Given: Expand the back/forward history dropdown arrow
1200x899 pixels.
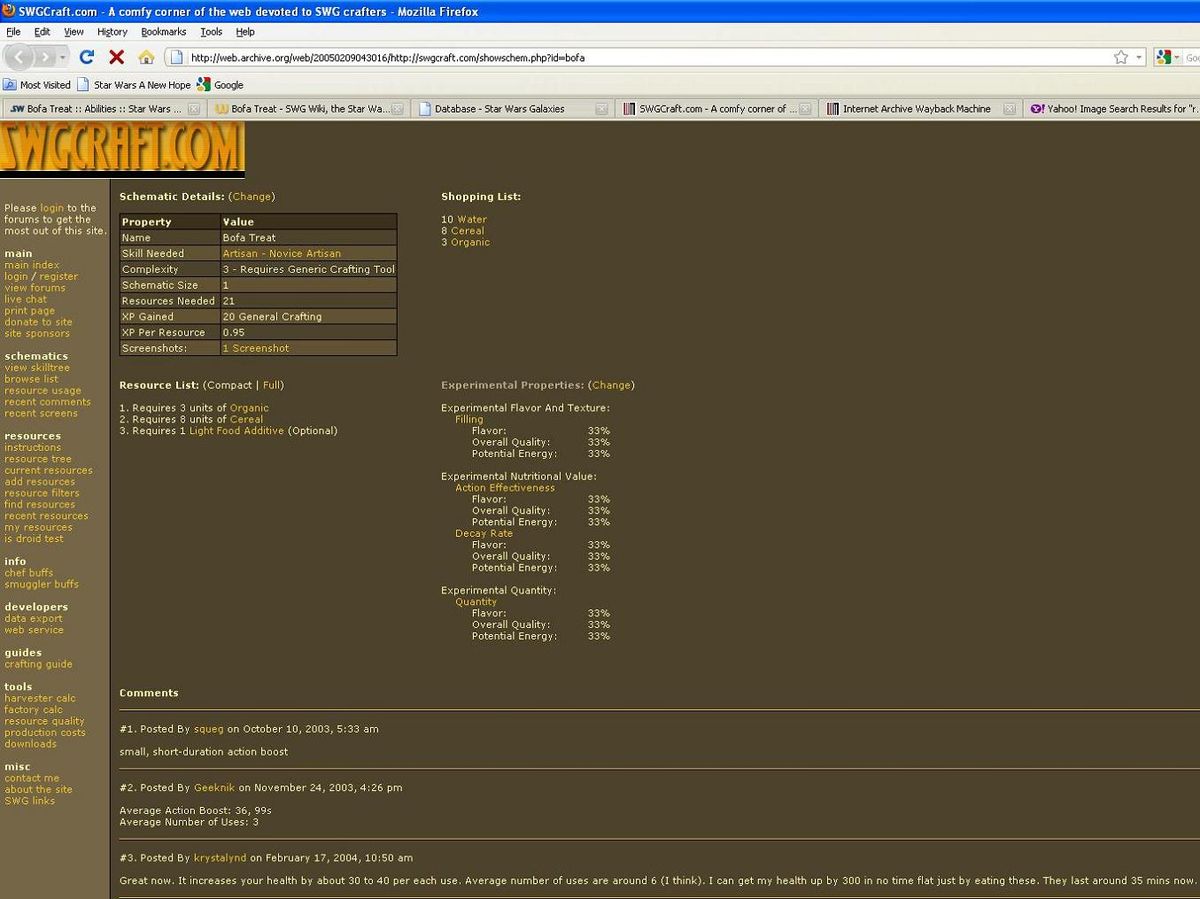Looking at the screenshot, I should [64, 57].
